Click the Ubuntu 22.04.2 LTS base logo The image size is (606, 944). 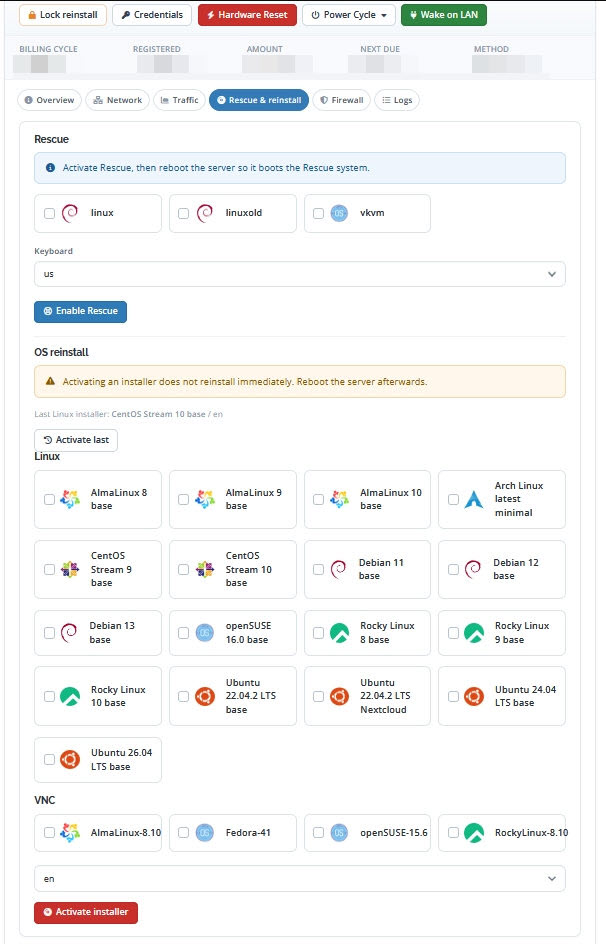205,697
